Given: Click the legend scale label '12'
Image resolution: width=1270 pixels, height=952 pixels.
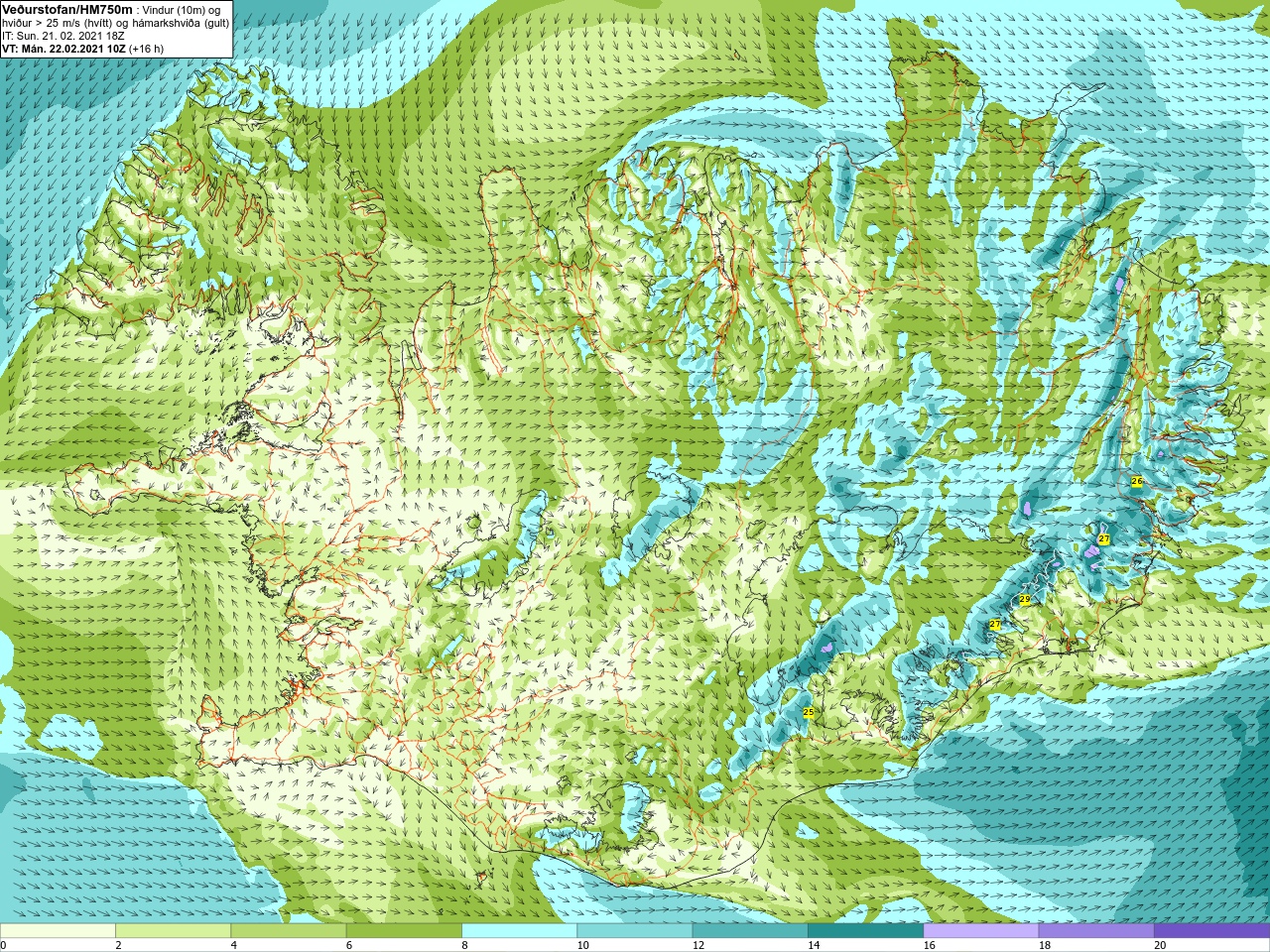Looking at the screenshot, I should click(x=698, y=945).
